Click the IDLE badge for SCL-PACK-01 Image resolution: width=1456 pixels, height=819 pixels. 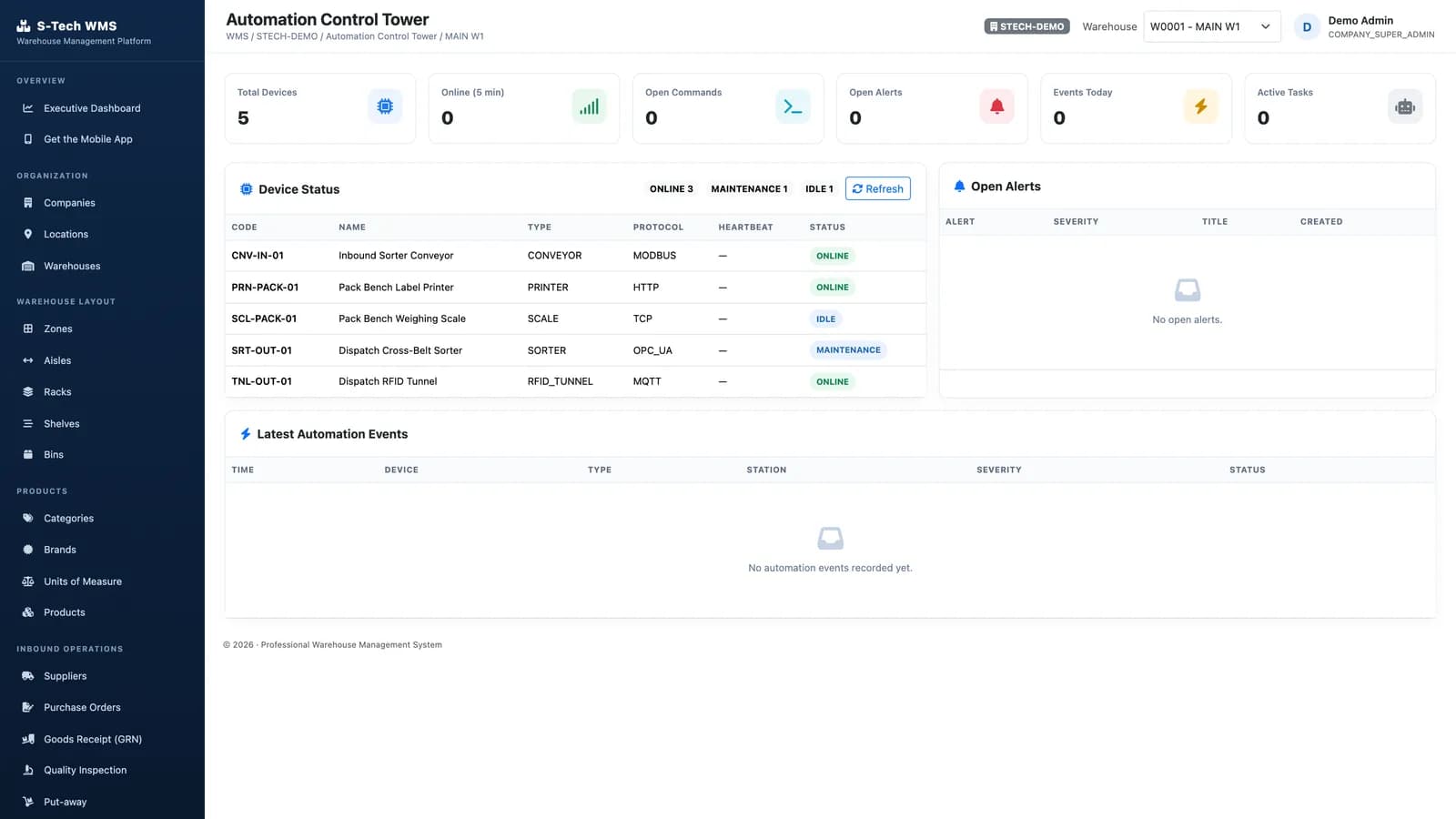click(x=825, y=319)
